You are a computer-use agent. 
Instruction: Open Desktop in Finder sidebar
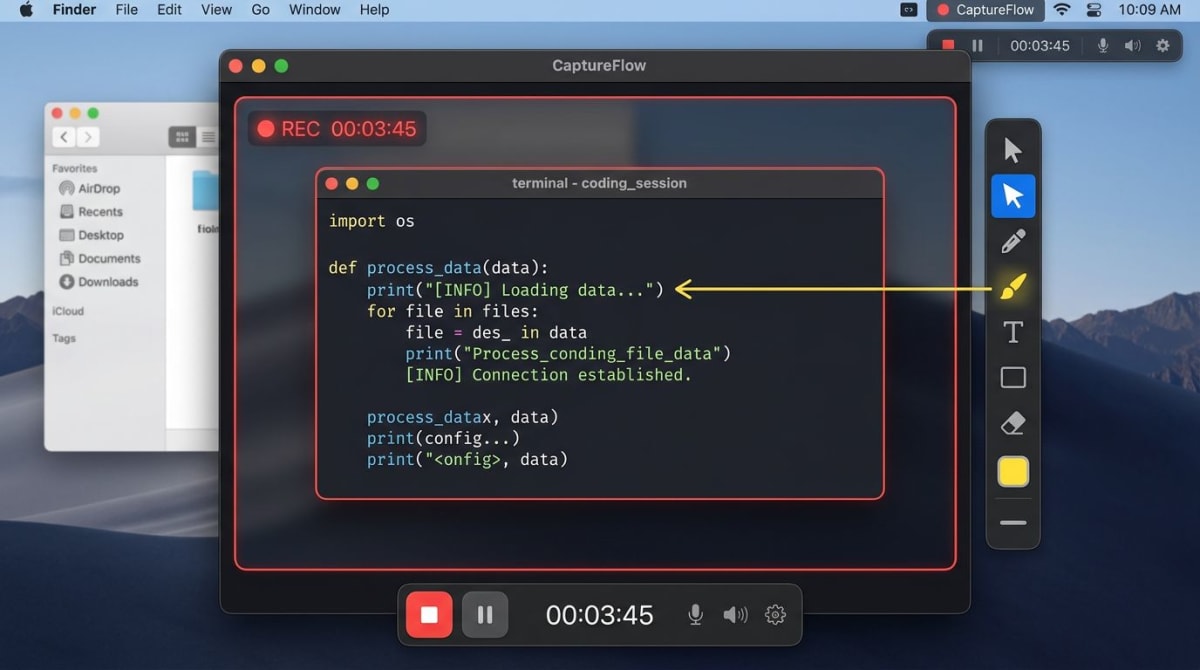[x=92, y=235]
